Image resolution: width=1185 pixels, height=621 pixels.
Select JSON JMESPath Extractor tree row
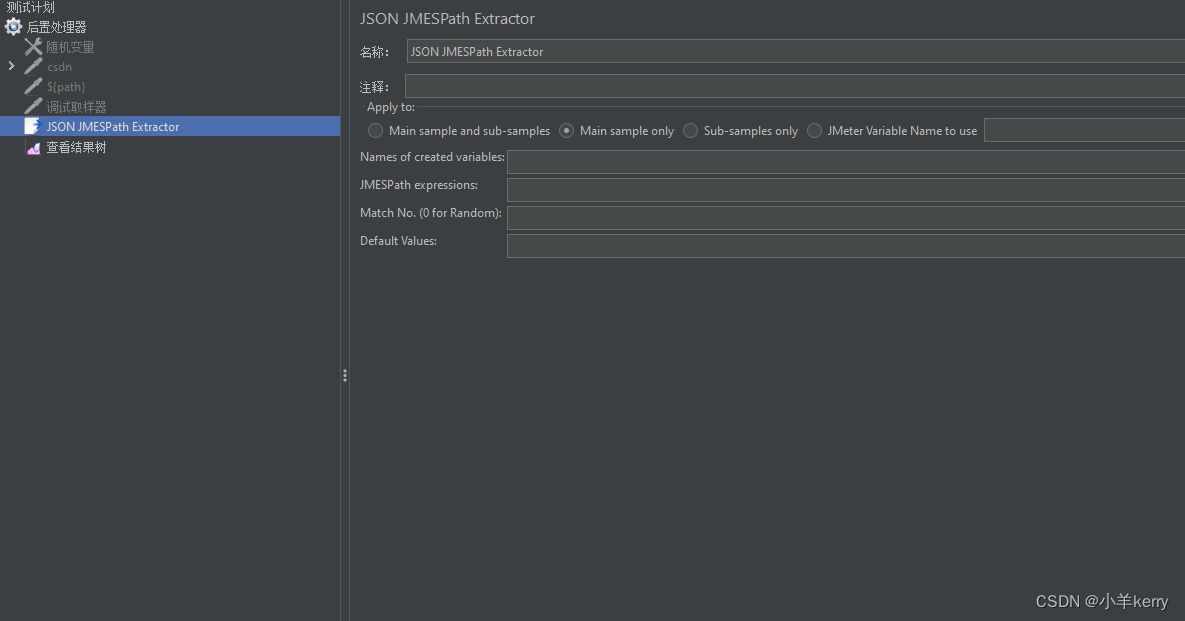coord(170,126)
